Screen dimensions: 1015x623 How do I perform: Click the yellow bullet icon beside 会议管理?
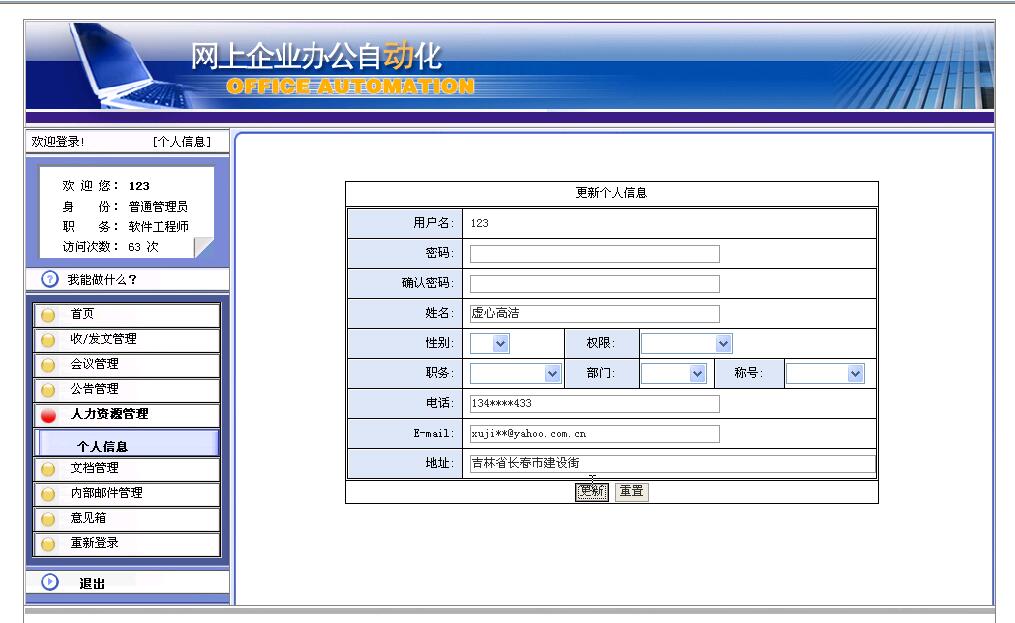point(47,365)
